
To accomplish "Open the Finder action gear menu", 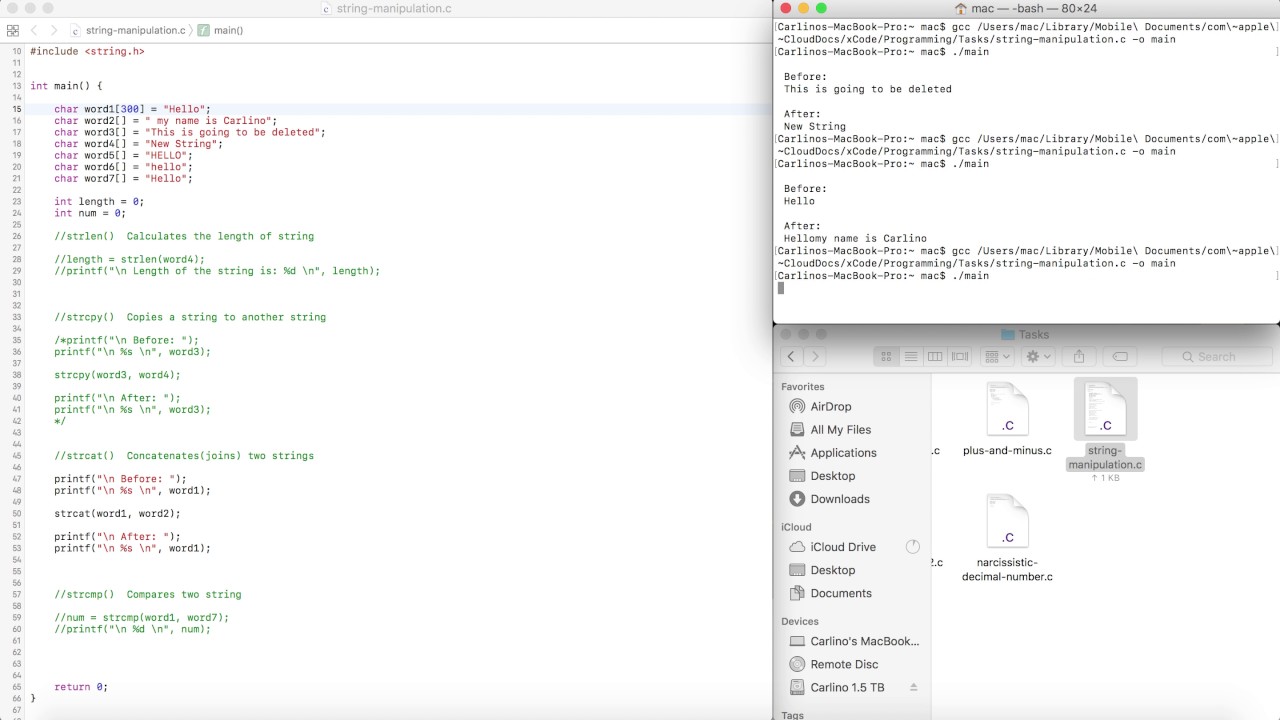I will pos(1039,356).
